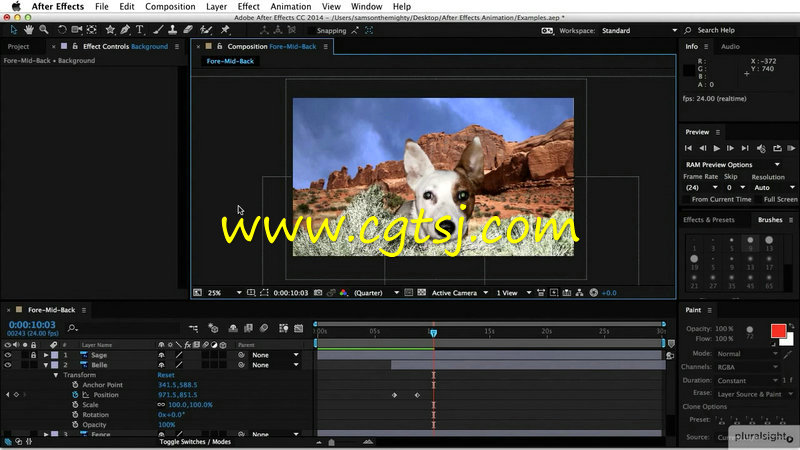Select the Unified Camera tool
Viewport: 800px width, 450px height.
point(77,30)
